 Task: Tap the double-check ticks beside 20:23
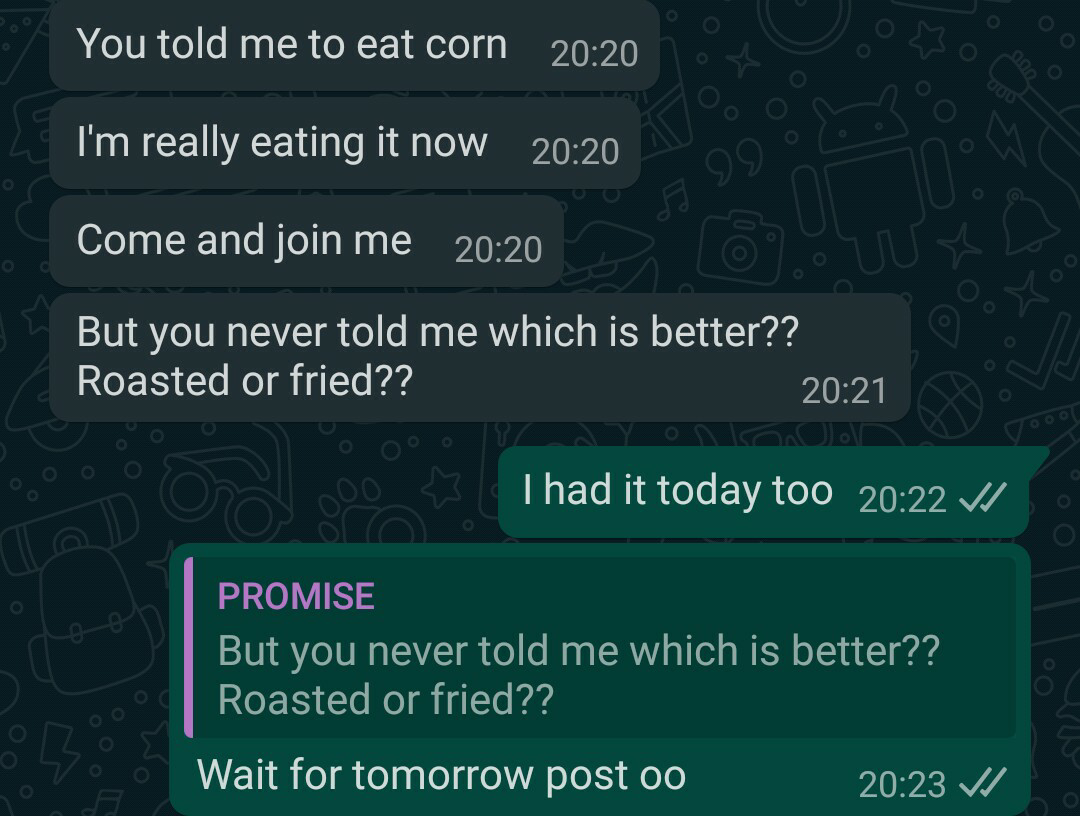tap(981, 784)
